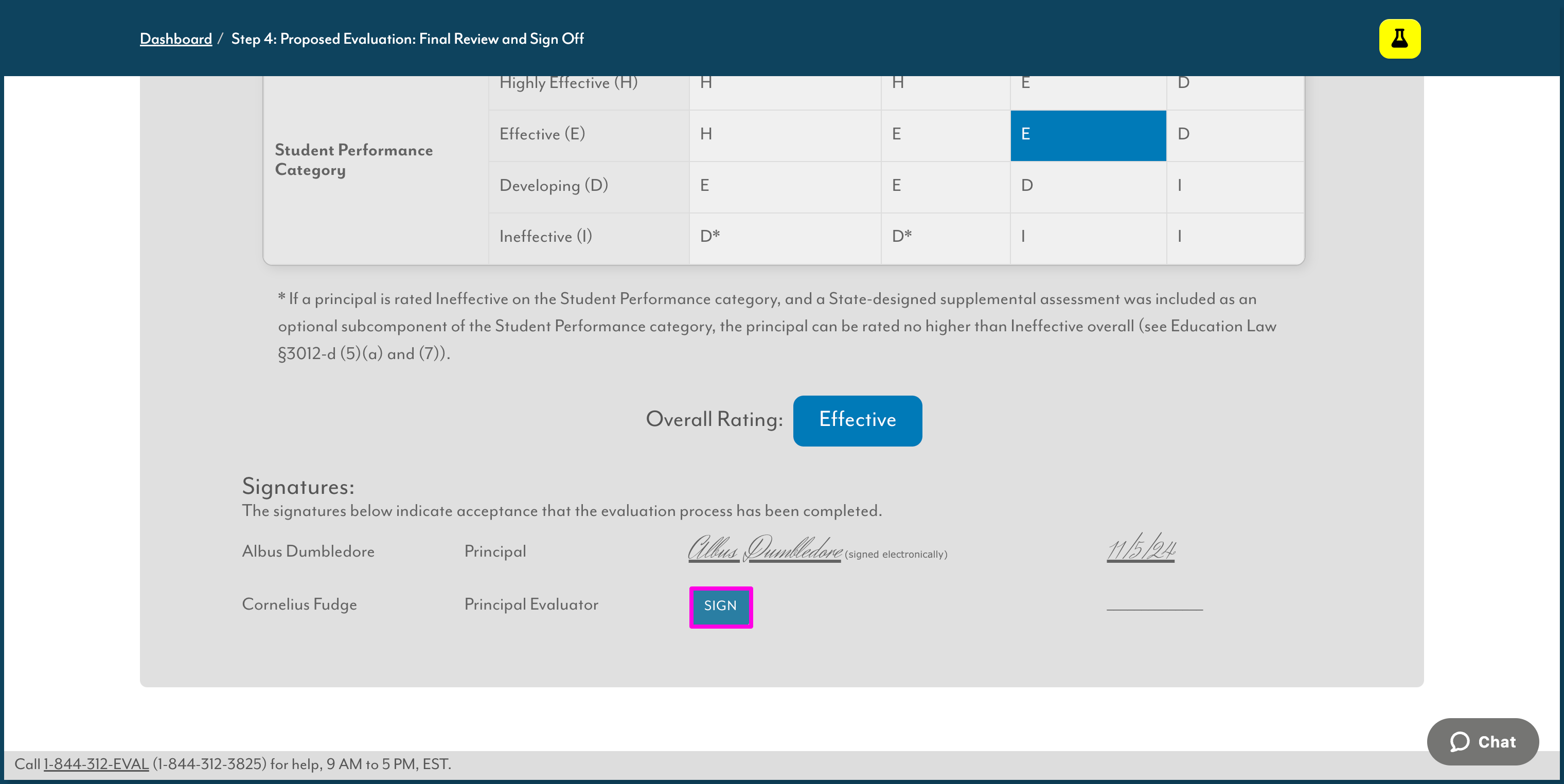This screenshot has width=1564, height=784.
Task: Click the '(signed electronically)' note
Action: [896, 555]
